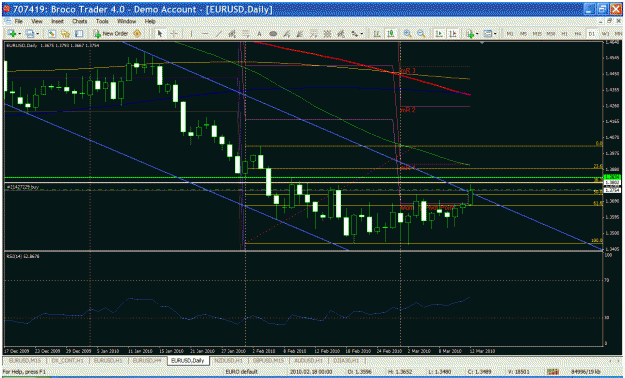Switch to bar chart display
Image resolution: width=625 pixels, height=378 pixels.
(377, 34)
